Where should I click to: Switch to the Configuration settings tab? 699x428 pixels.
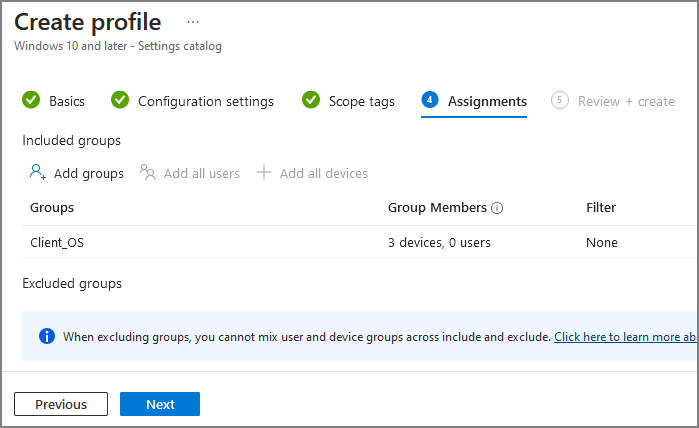tap(206, 101)
